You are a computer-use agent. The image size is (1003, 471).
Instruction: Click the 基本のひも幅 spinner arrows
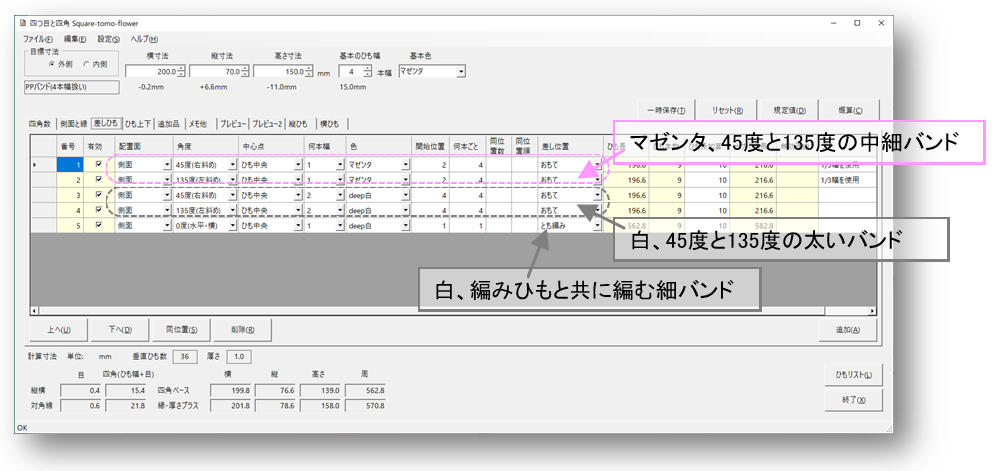click(367, 72)
